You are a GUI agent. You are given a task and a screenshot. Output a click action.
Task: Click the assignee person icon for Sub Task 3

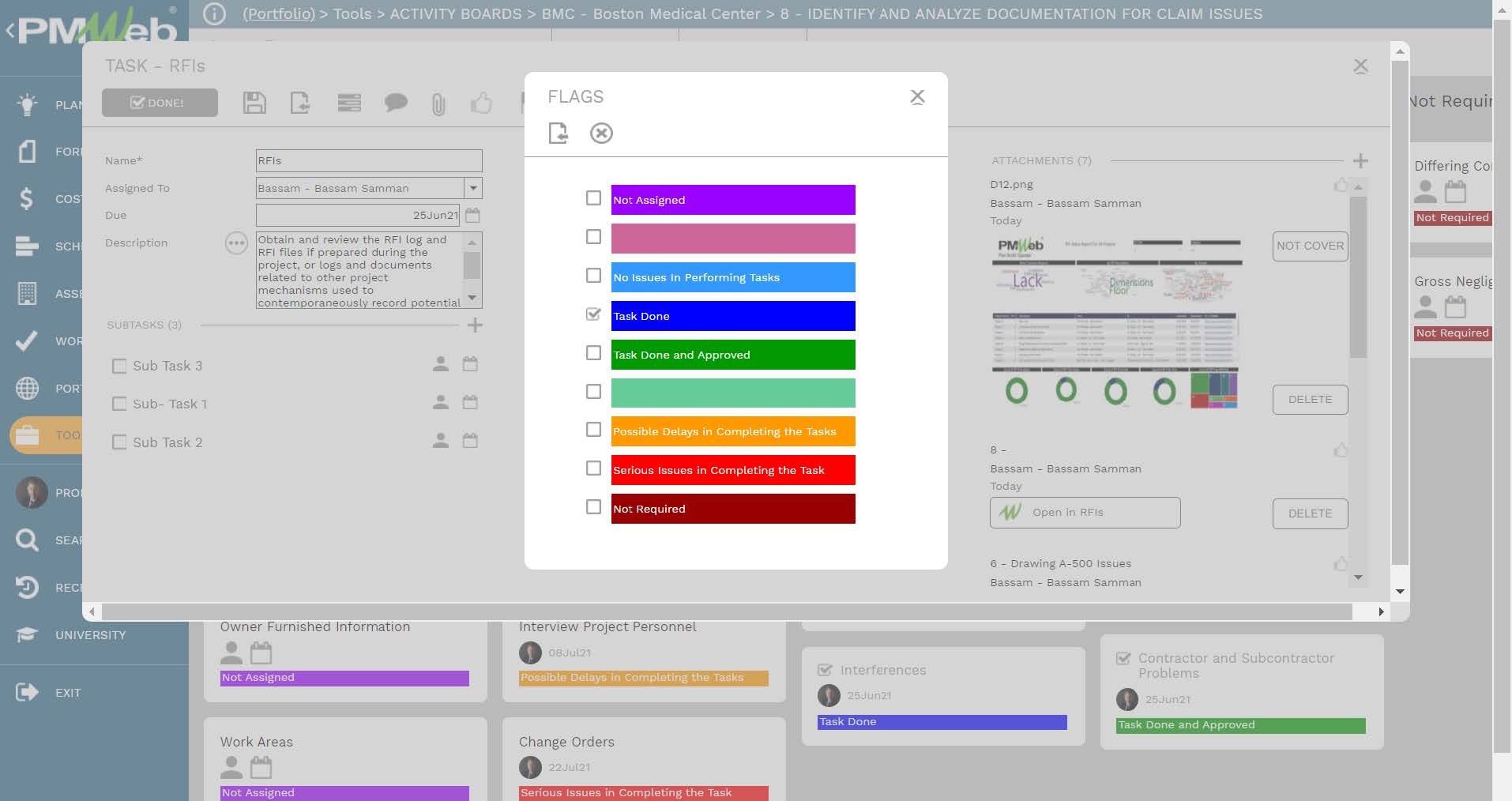[441, 364]
